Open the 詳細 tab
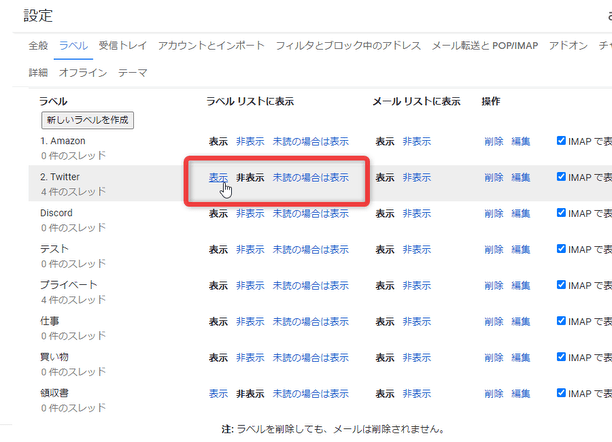The image size is (612, 442). (38, 73)
